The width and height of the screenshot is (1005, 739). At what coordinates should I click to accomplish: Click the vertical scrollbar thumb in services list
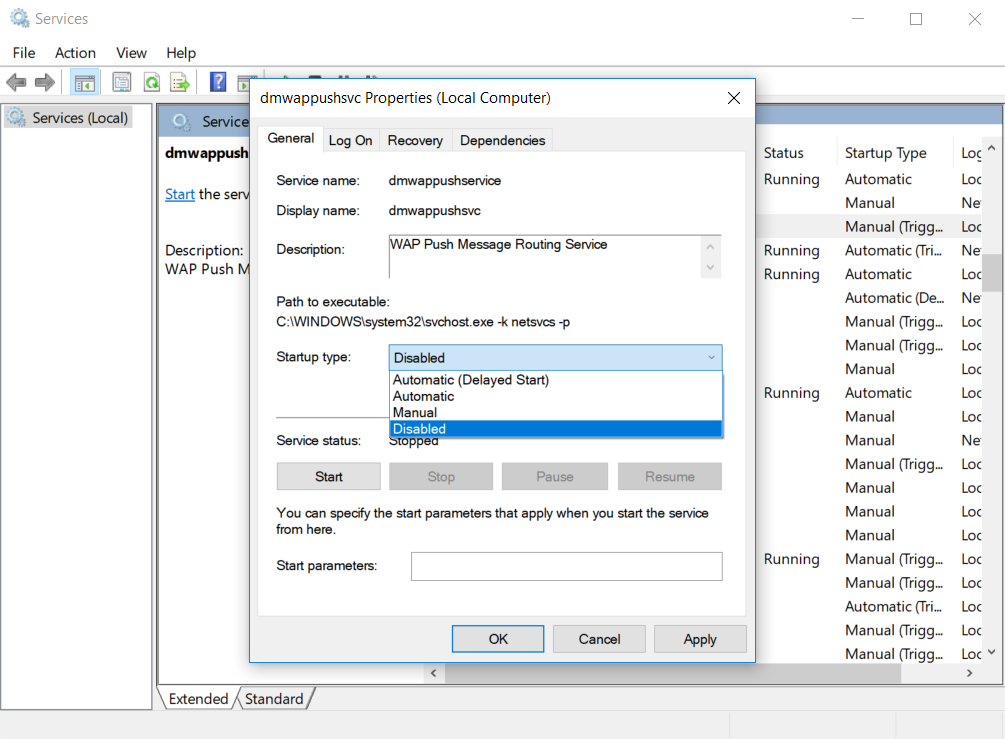(x=992, y=272)
